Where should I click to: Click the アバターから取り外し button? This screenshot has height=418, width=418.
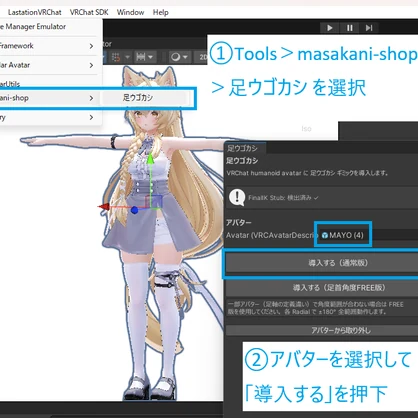322,330
